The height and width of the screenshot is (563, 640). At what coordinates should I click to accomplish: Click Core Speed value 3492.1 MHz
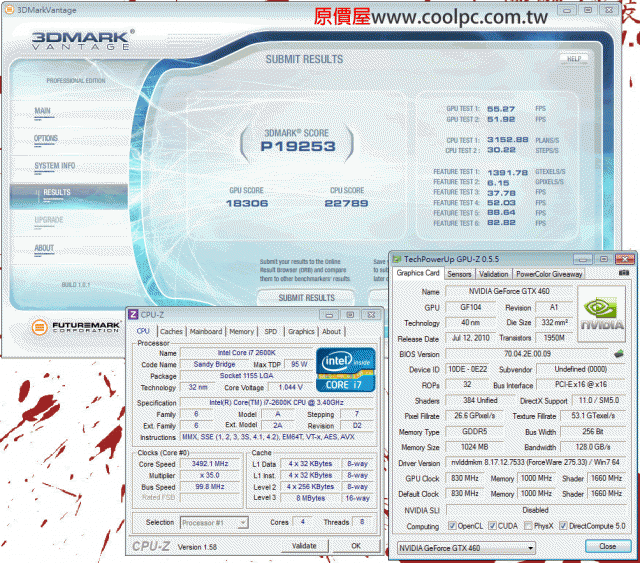point(210,464)
